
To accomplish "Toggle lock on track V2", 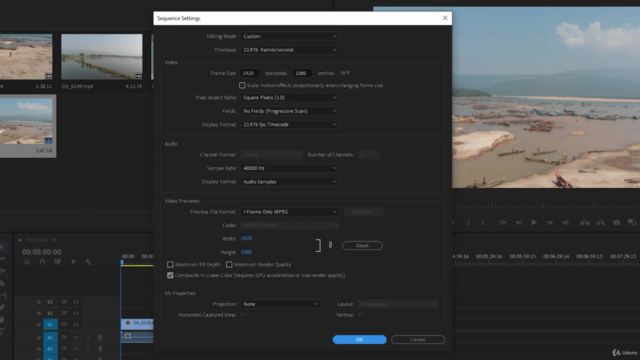I will click(39, 313).
